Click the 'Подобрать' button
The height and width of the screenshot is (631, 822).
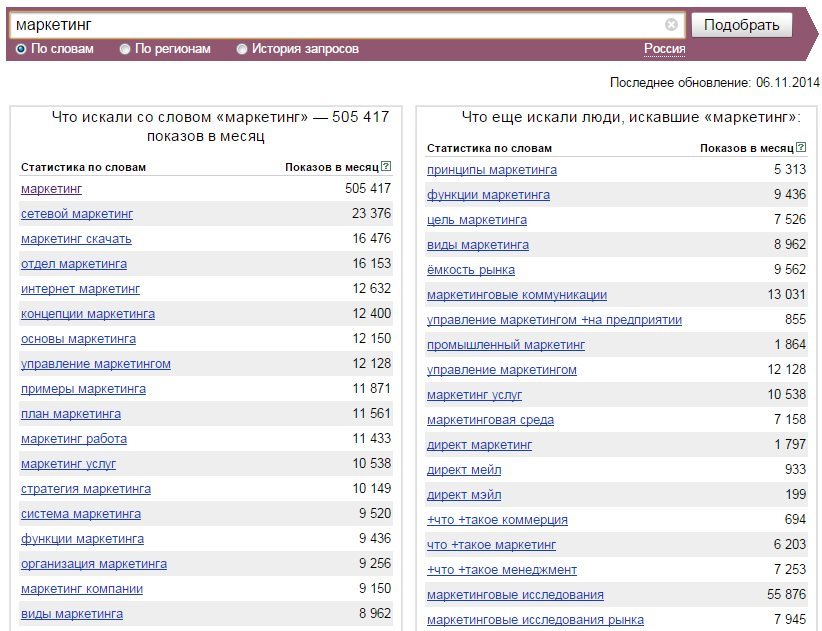click(742, 25)
